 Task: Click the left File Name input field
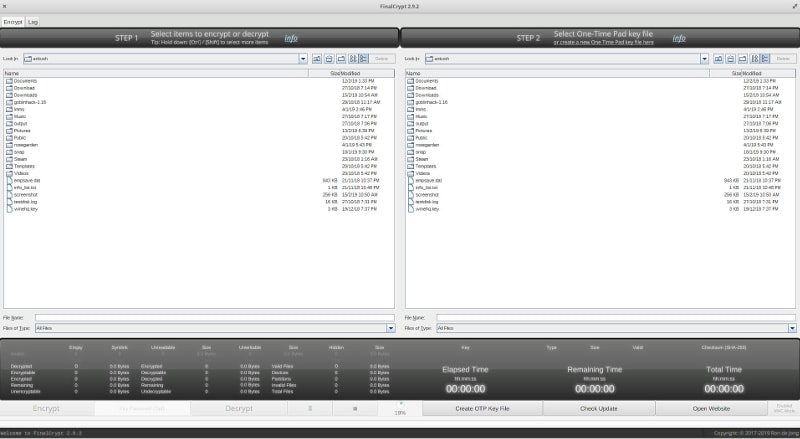pyautogui.click(x=214, y=317)
